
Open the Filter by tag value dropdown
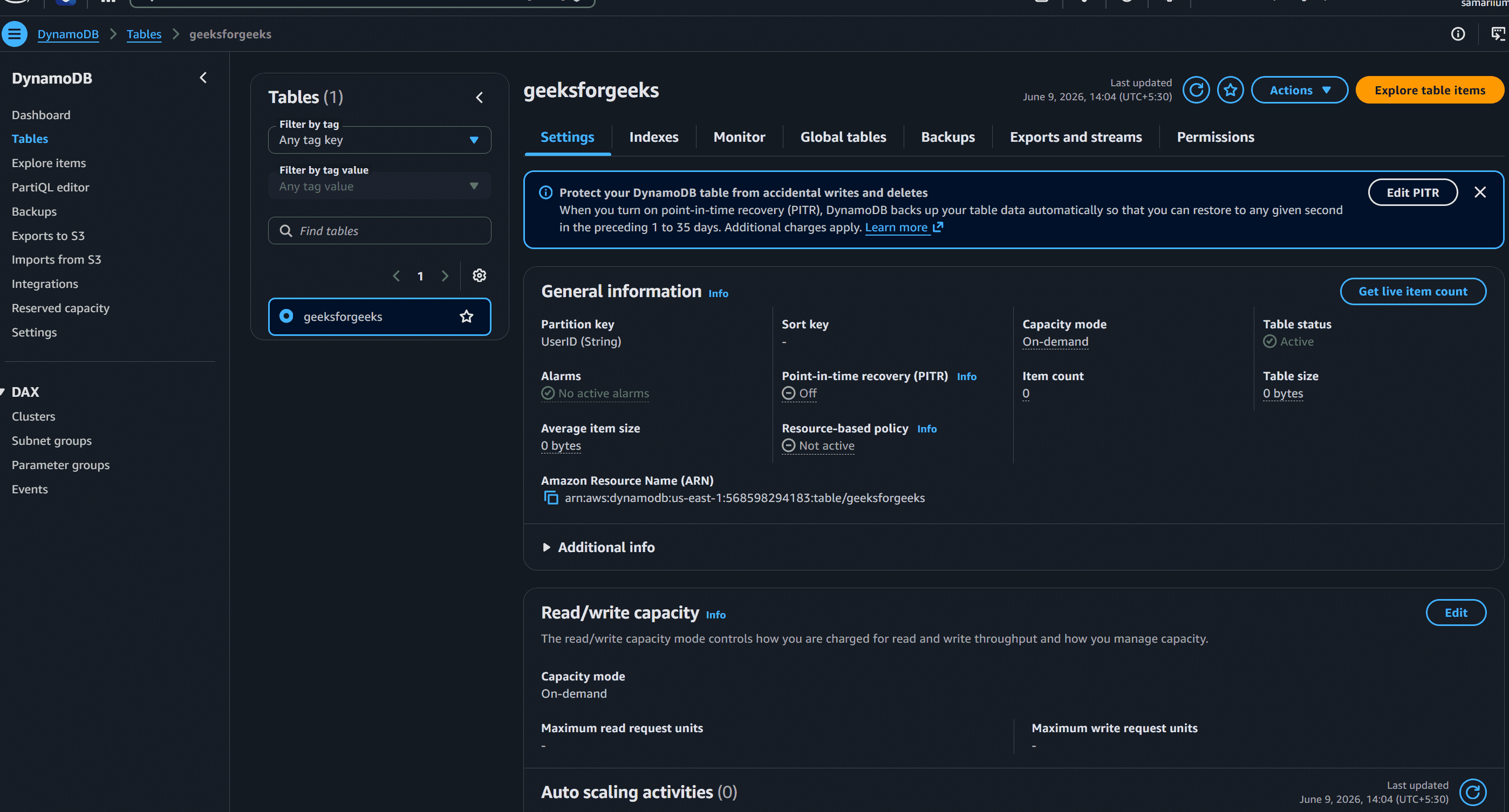(380, 186)
